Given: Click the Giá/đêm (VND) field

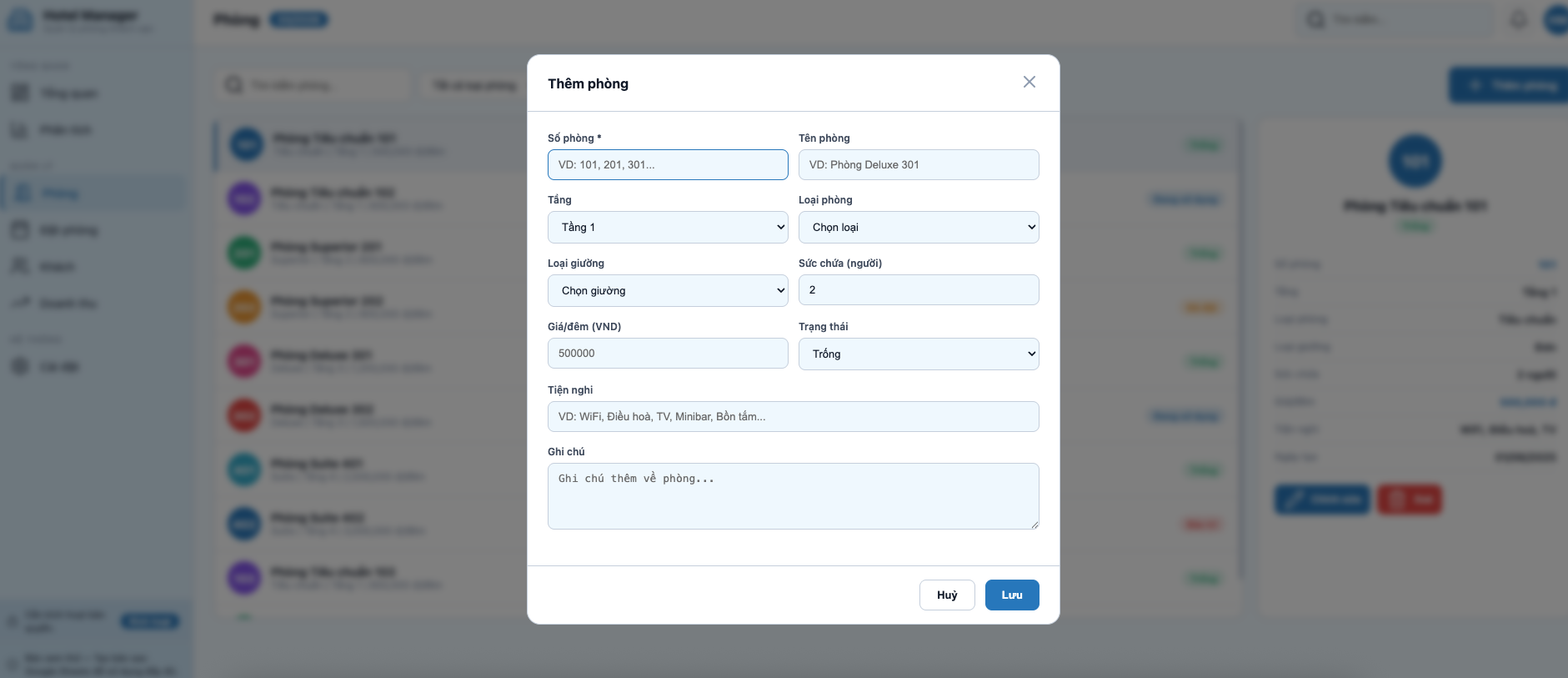Looking at the screenshot, I should click(x=667, y=354).
